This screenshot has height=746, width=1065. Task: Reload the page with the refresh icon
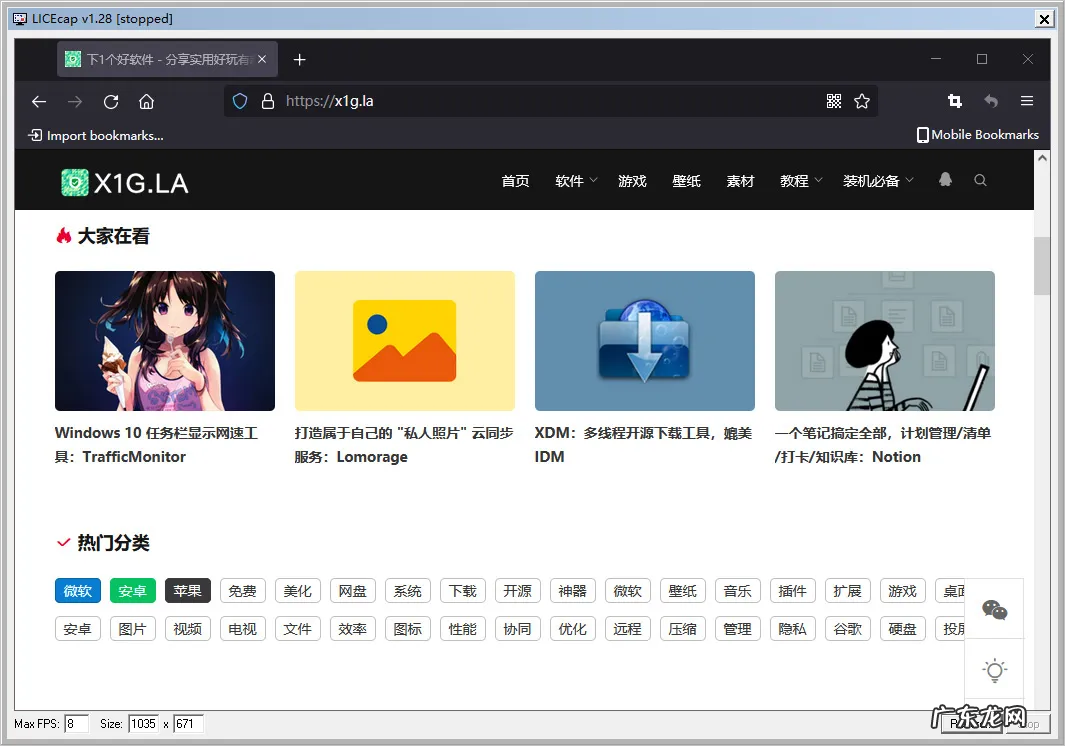coord(111,101)
